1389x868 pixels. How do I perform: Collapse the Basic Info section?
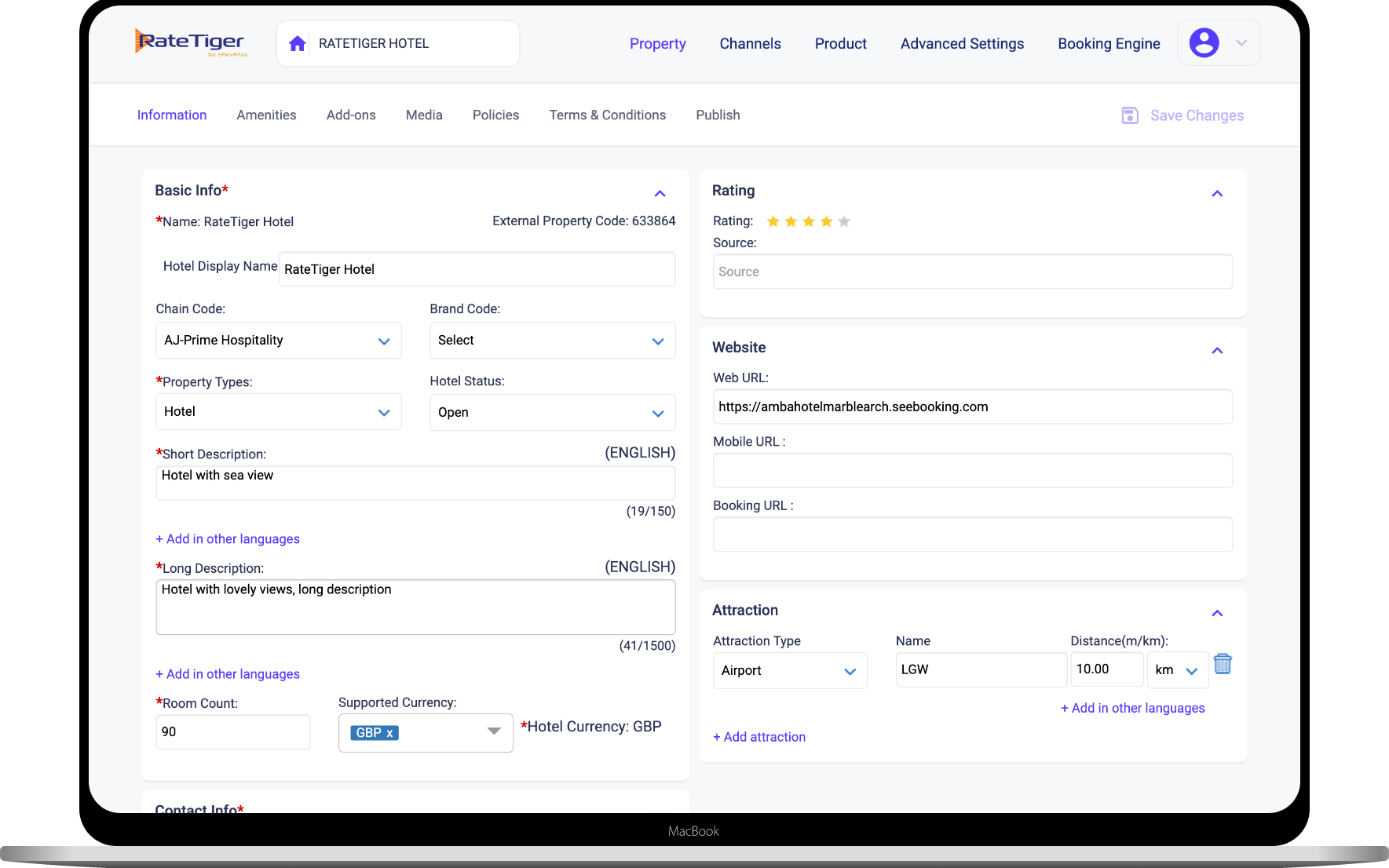[660, 194]
